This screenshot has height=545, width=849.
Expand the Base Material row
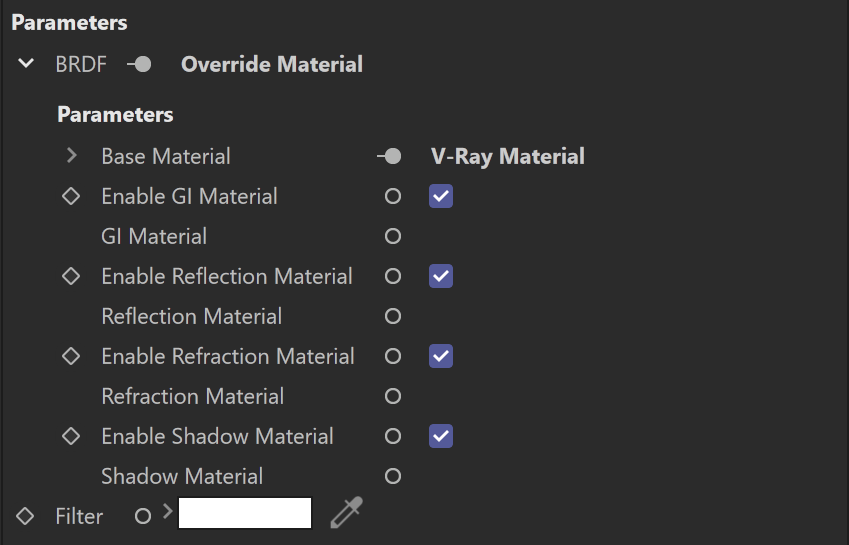71,156
